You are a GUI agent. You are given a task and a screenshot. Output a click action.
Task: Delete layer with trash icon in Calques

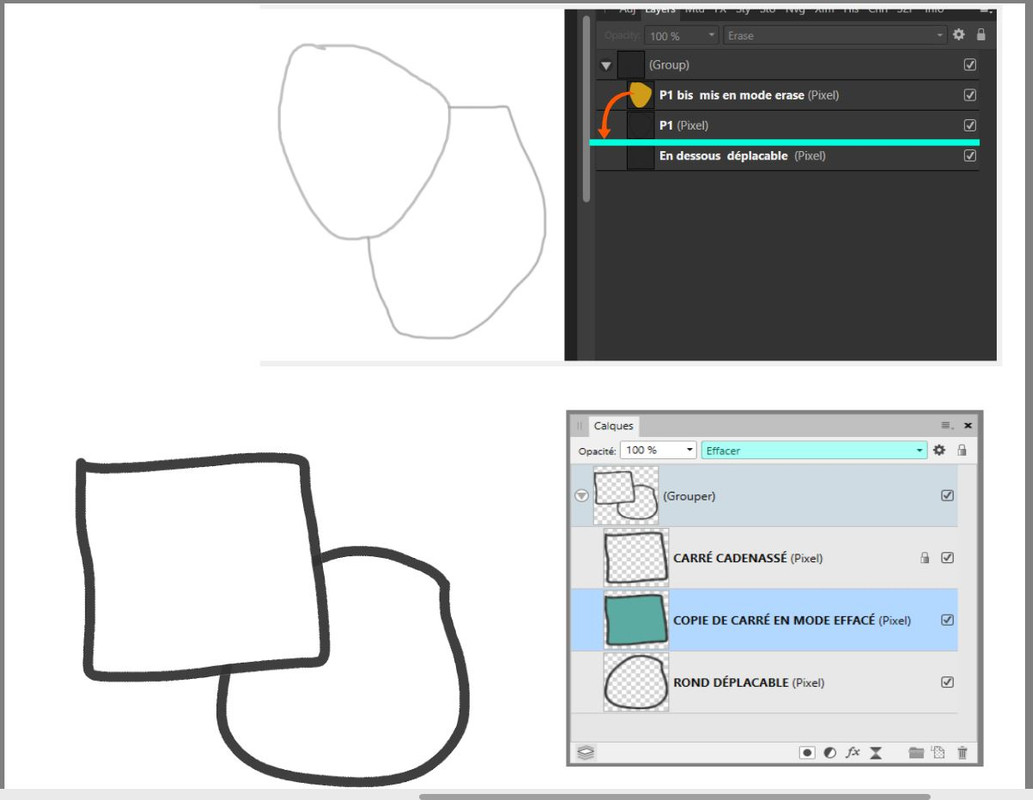click(962, 753)
